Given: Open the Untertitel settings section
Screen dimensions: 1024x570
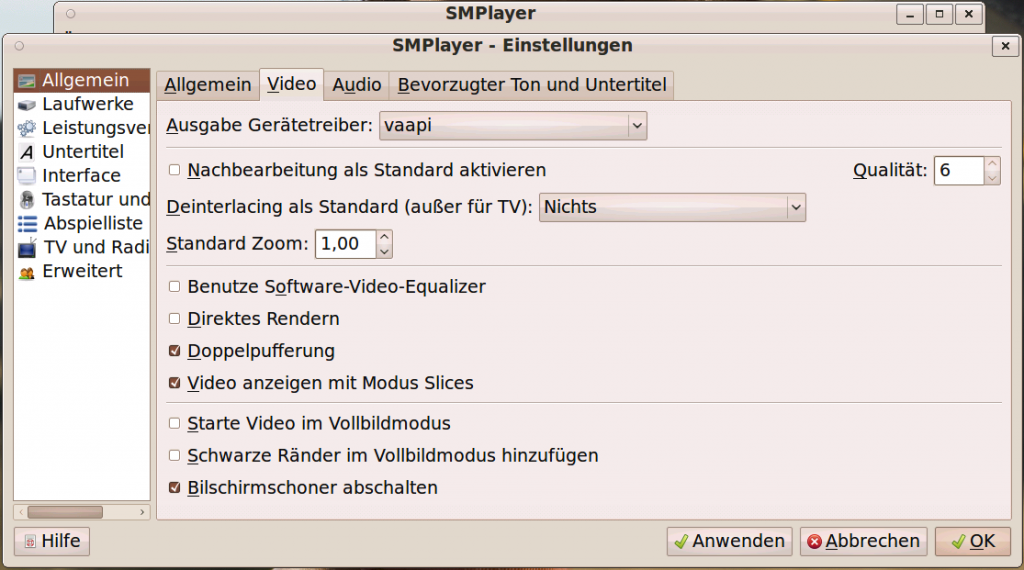Looking at the screenshot, I should (x=83, y=151).
